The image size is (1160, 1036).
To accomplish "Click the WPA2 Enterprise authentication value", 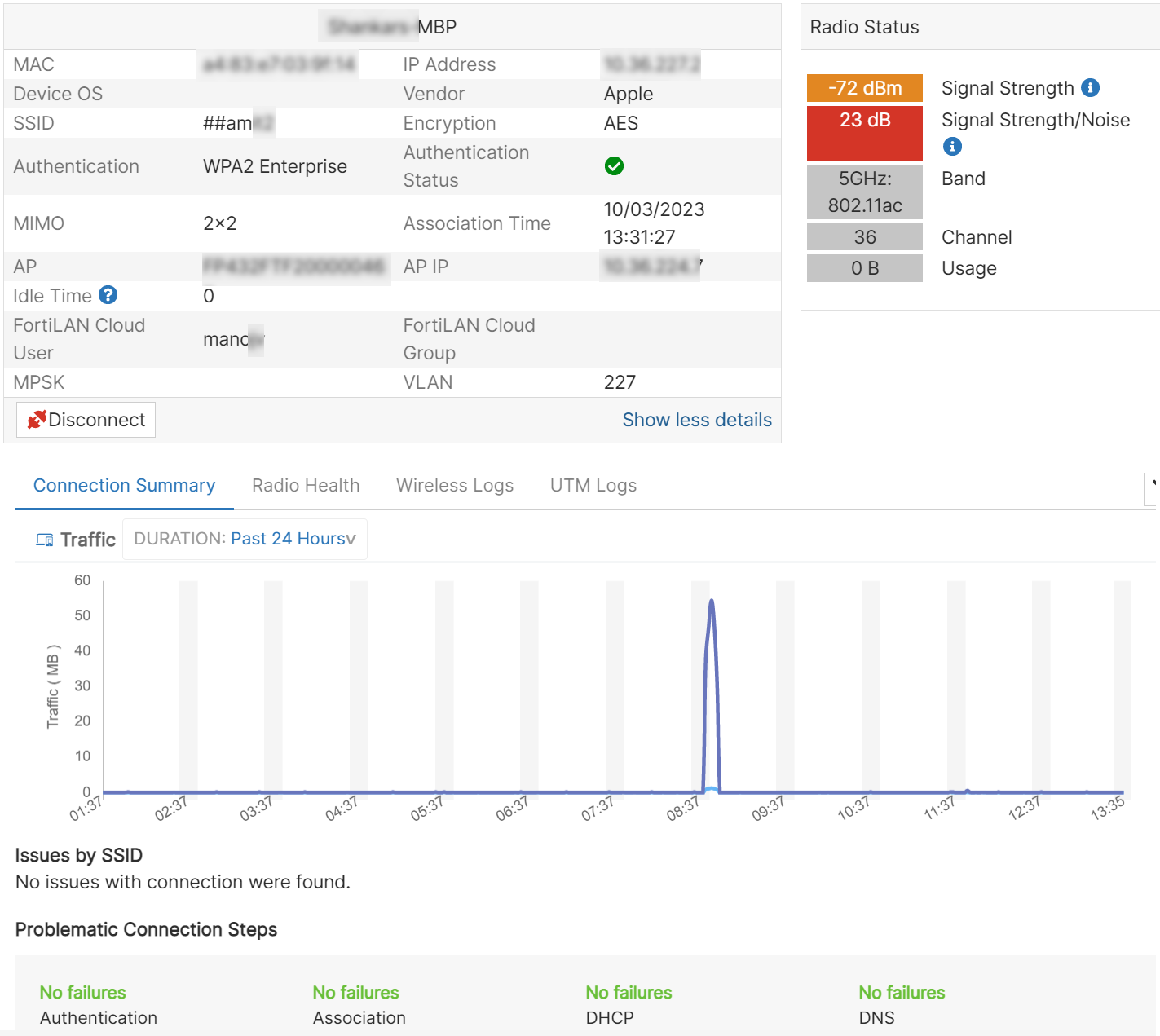I will coord(275,166).
